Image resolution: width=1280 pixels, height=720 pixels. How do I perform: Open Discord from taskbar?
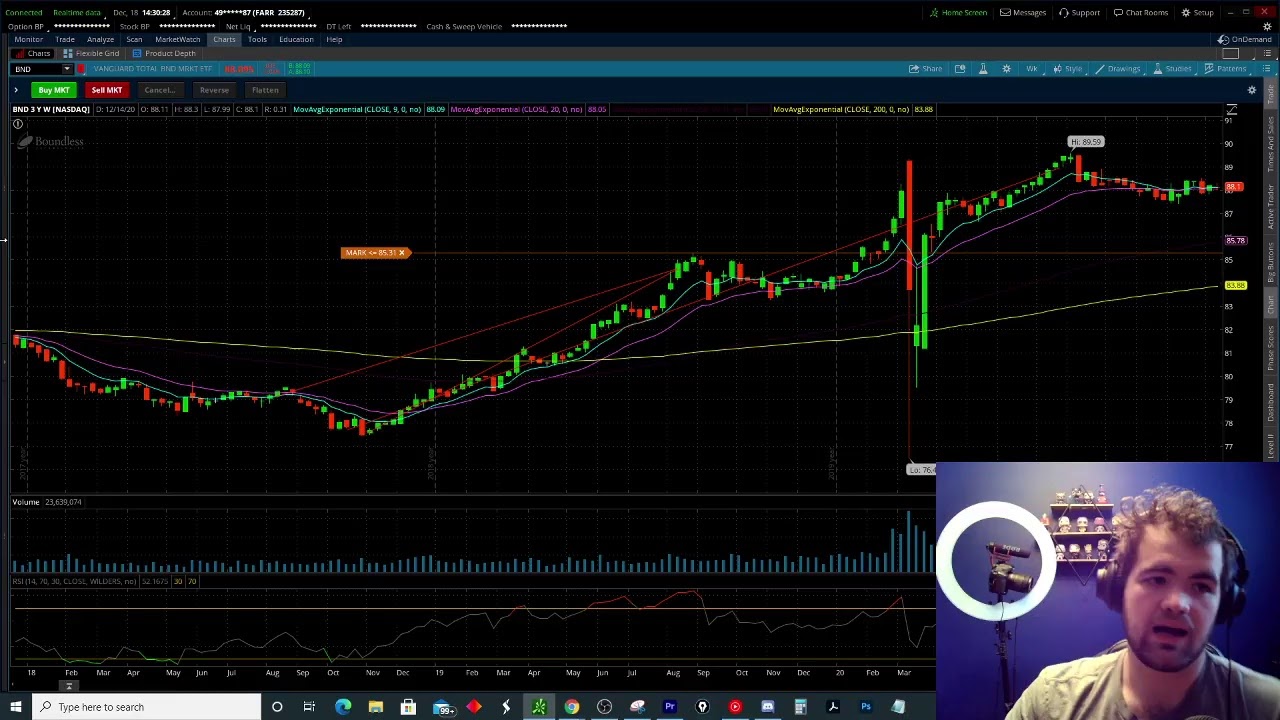768,707
